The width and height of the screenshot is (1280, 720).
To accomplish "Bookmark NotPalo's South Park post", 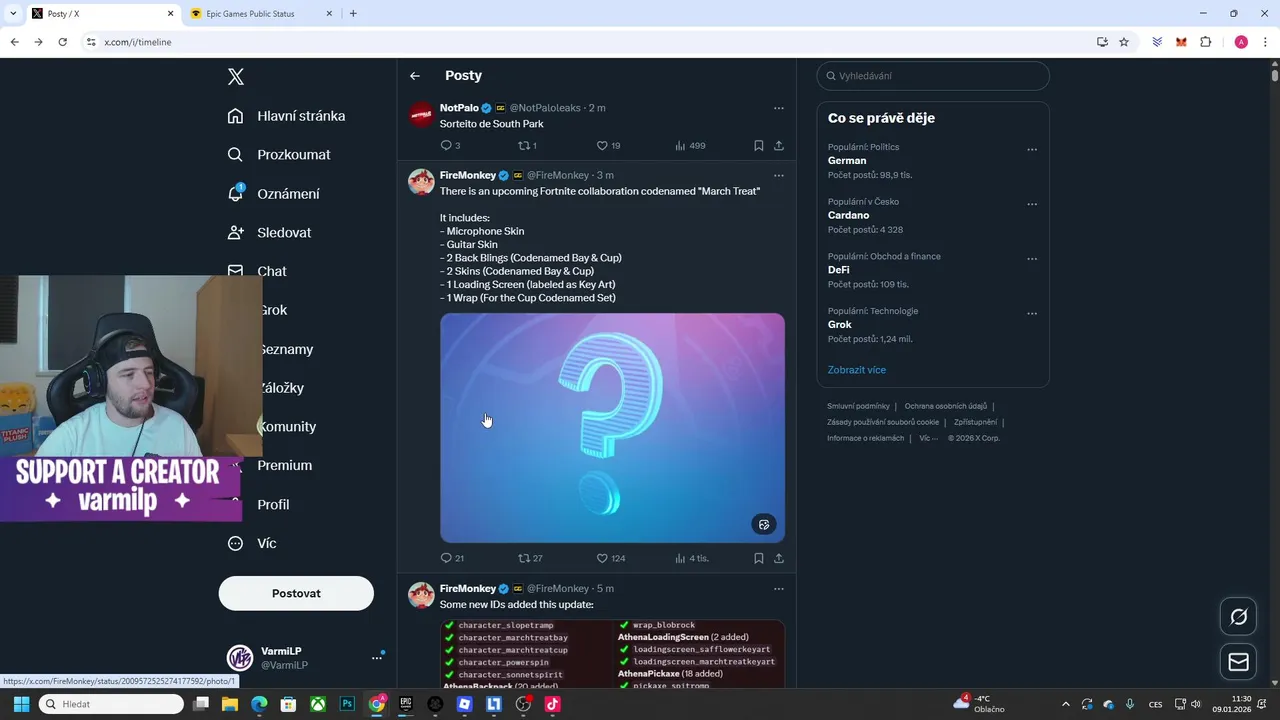I will pos(759,145).
